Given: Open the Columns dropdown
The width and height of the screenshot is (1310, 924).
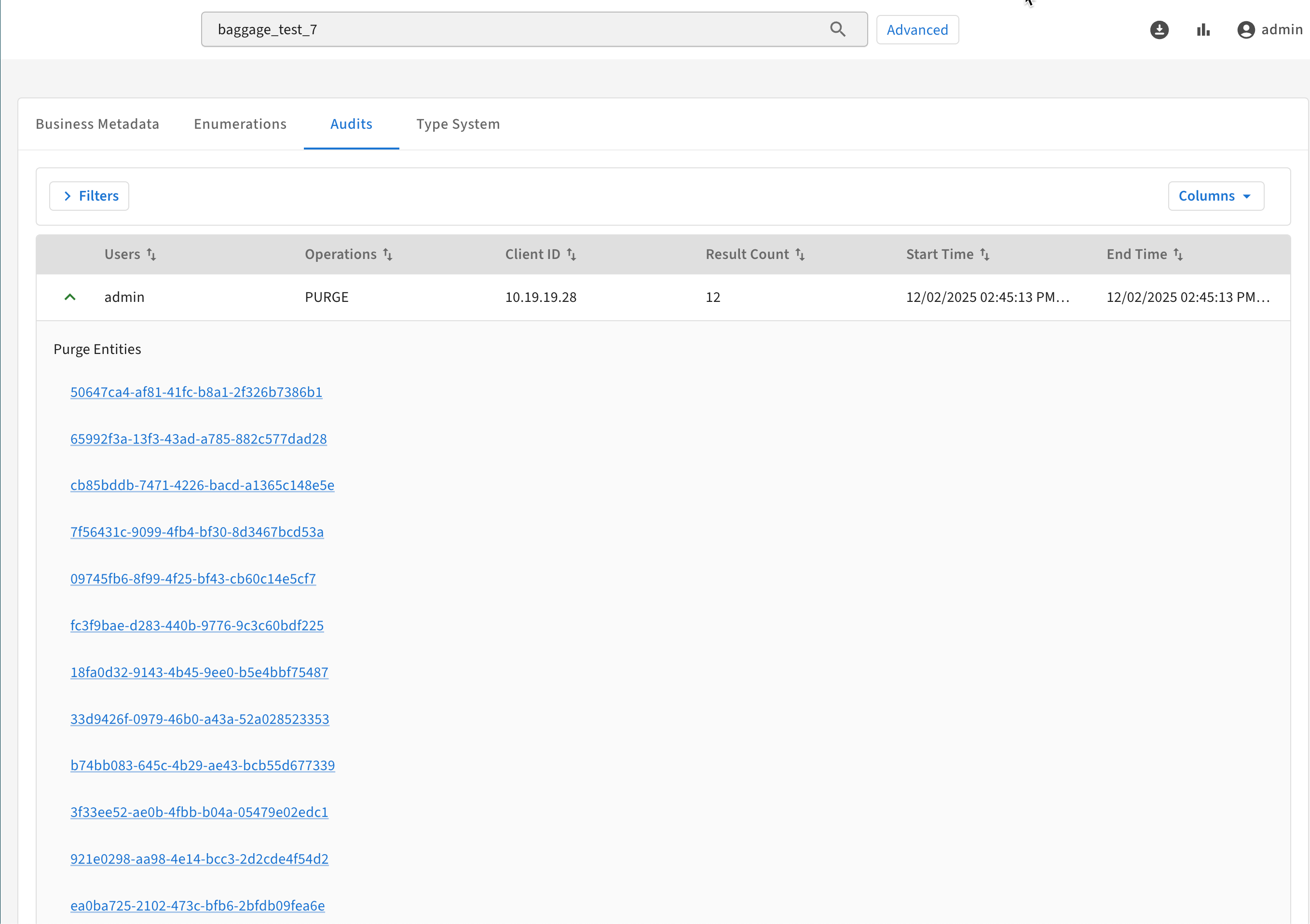Looking at the screenshot, I should 1215,196.
